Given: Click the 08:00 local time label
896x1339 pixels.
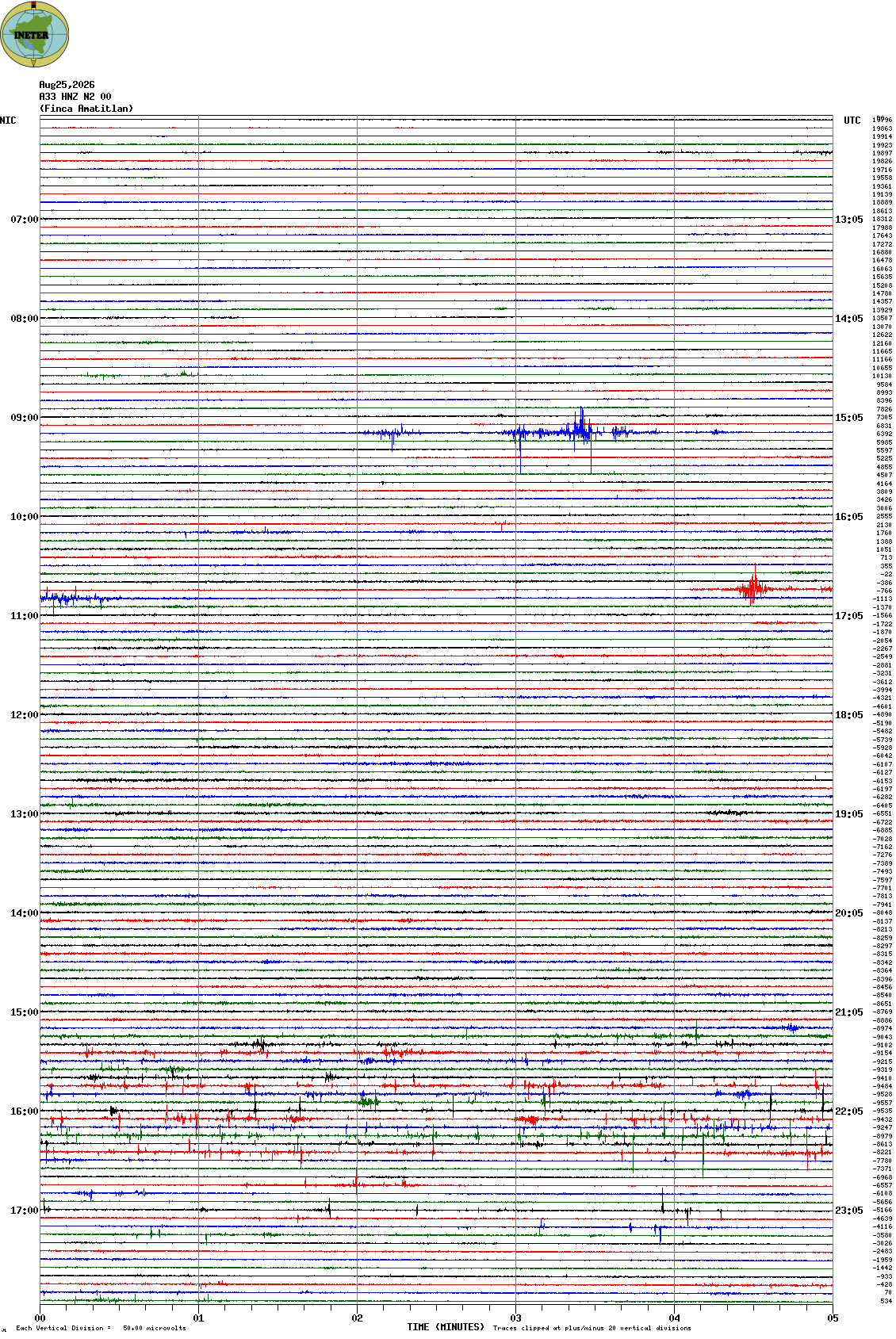Looking at the screenshot, I should (24, 319).
